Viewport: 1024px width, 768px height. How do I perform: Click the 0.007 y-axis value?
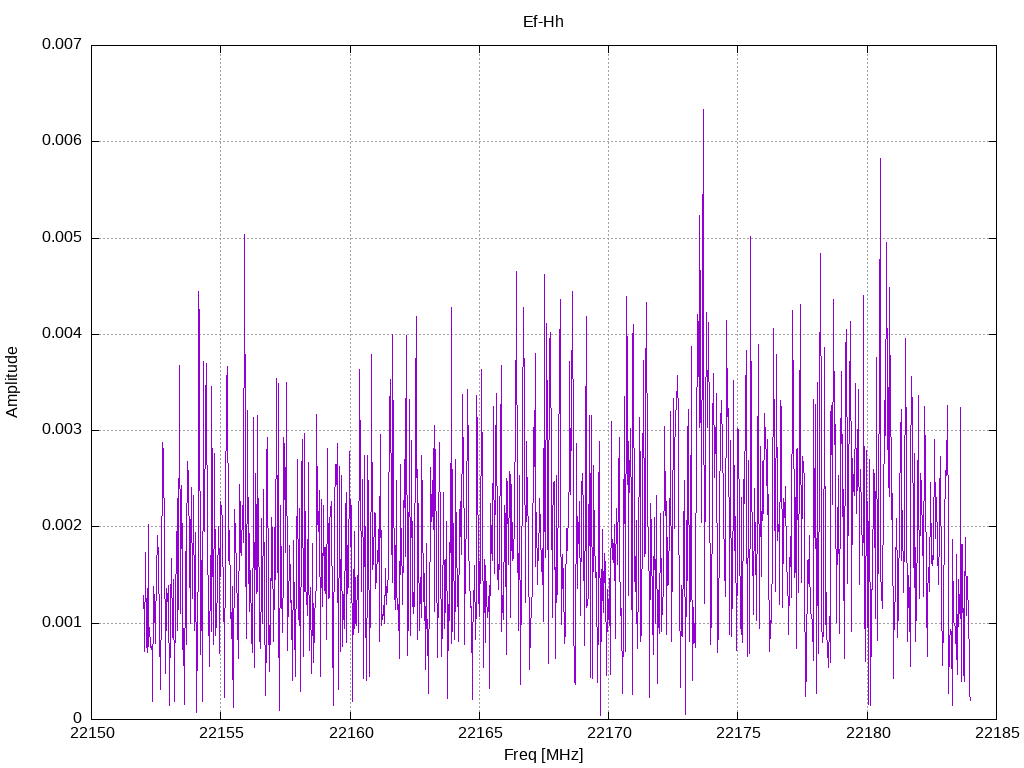tap(62, 44)
